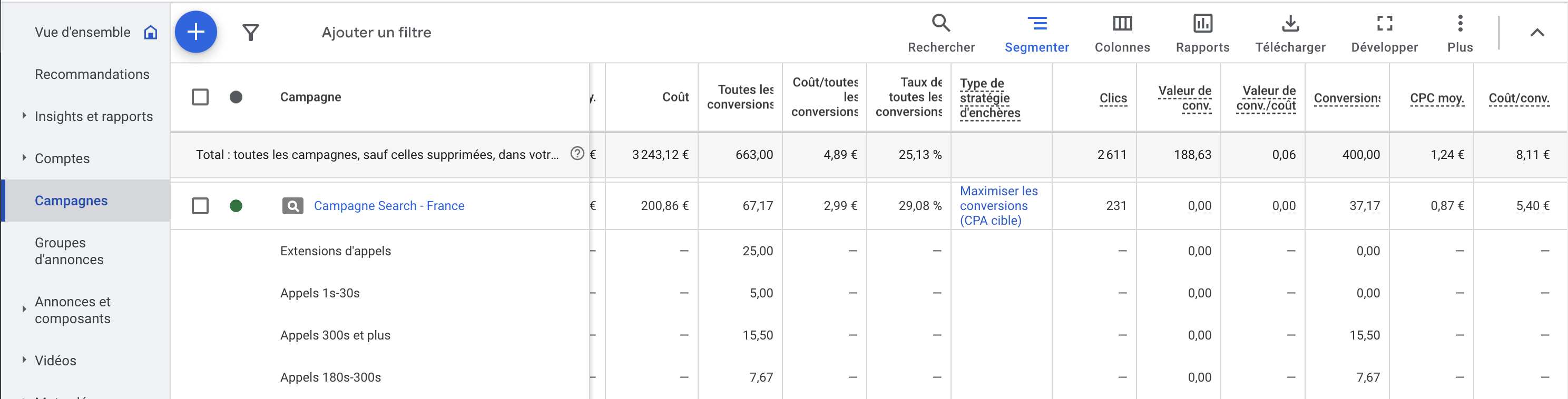The width and height of the screenshot is (1568, 399).
Task: Click the 29,08 % conversion rate cell
Action: [920, 206]
